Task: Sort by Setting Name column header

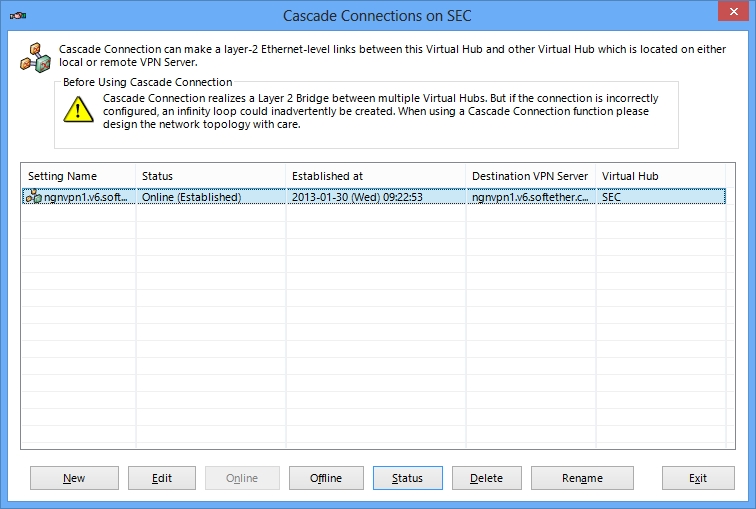Action: [79, 176]
